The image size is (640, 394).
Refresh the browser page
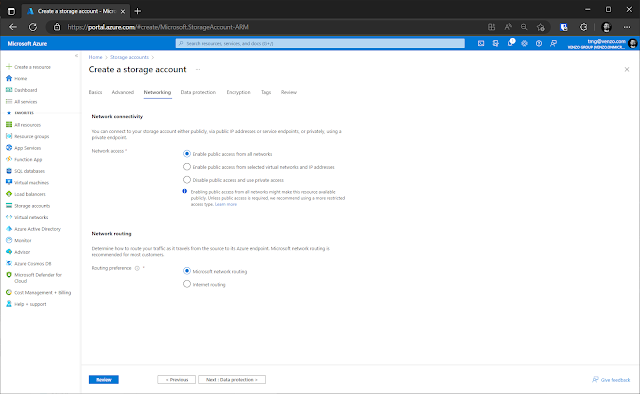click(x=33, y=27)
